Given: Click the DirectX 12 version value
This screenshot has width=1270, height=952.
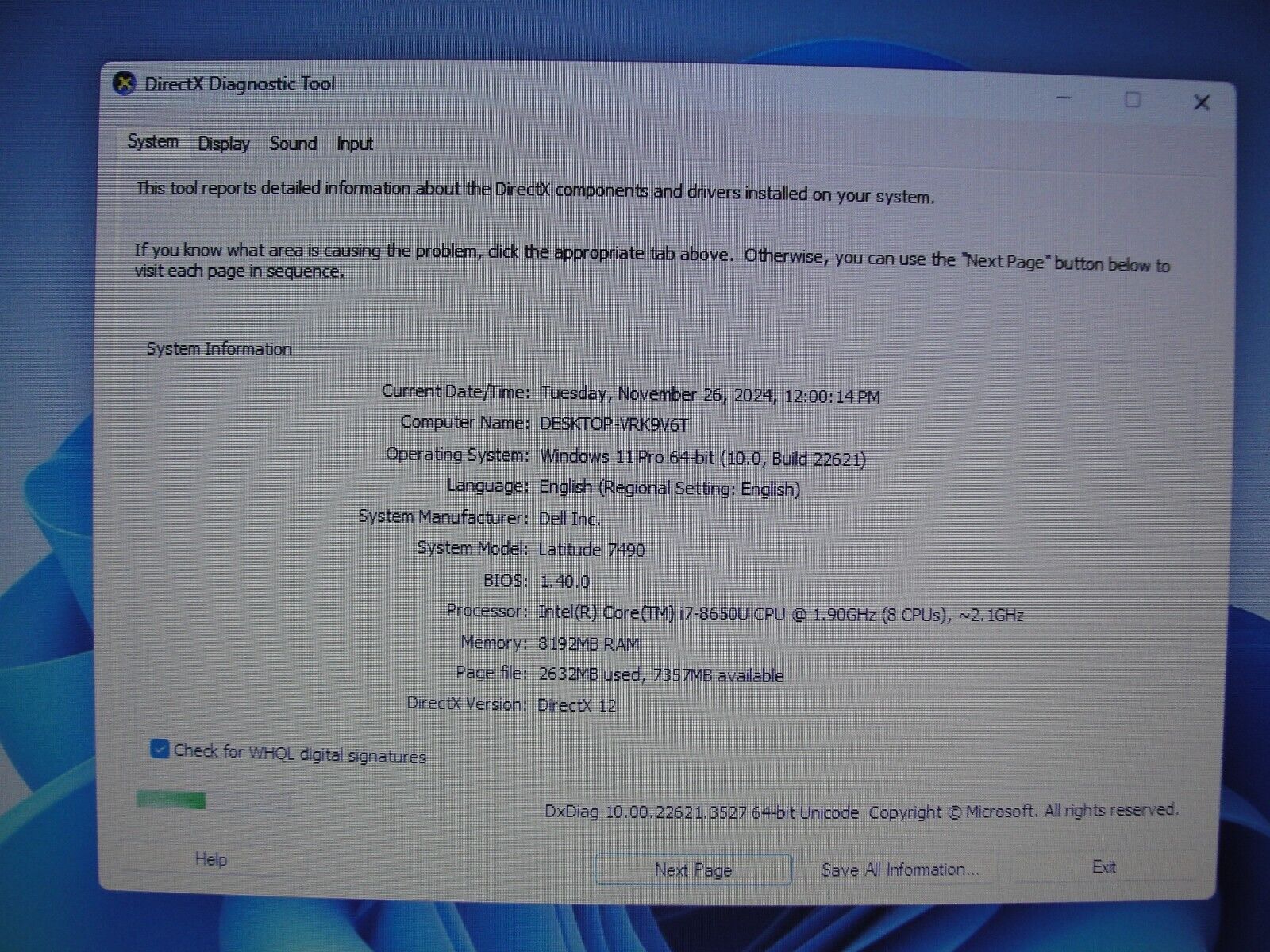Looking at the screenshot, I should click(x=576, y=705).
